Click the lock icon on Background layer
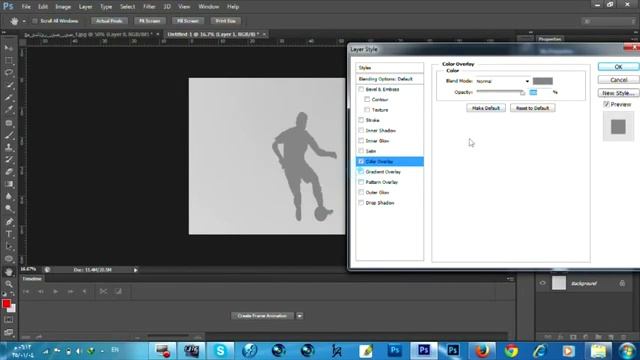 coord(622,283)
